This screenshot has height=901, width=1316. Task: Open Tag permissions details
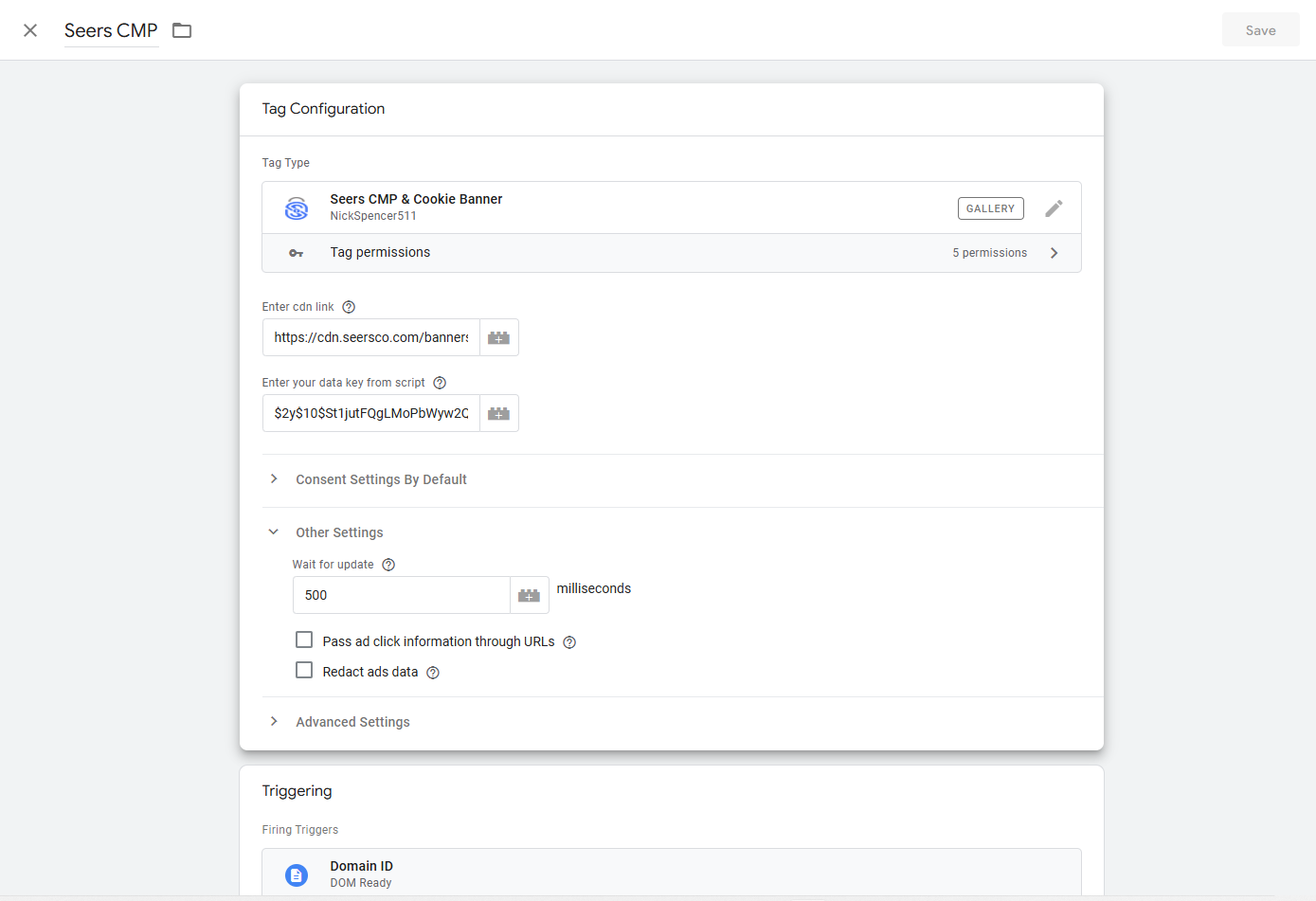[671, 253]
